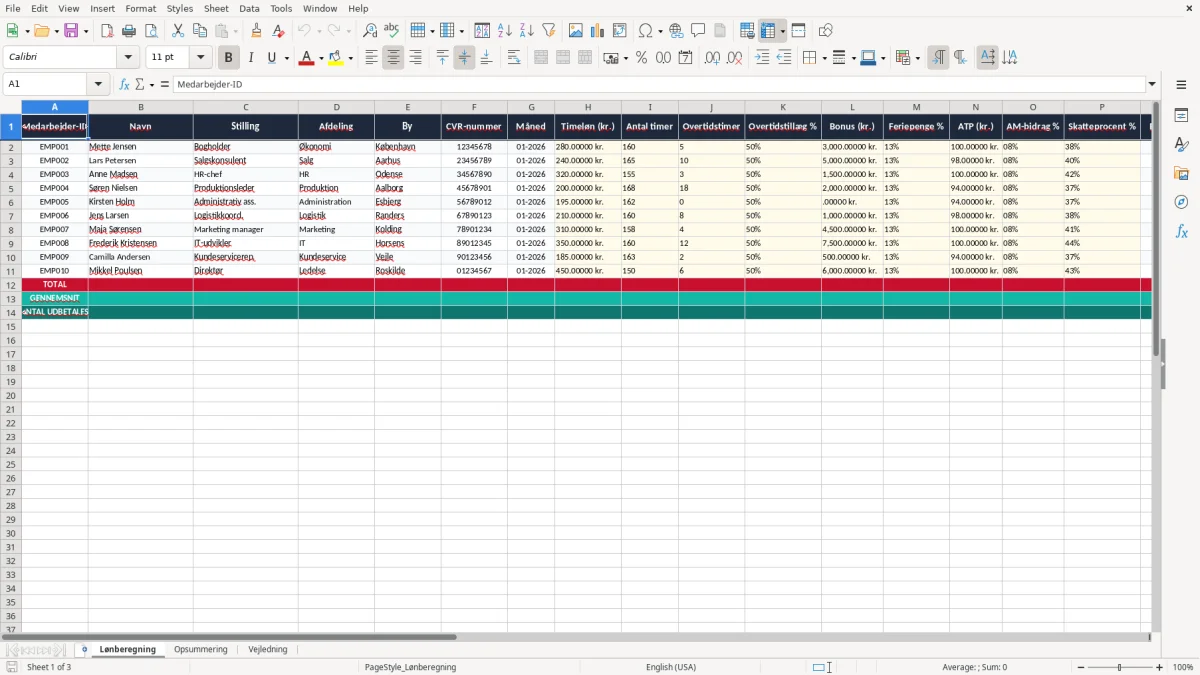Delete a decimal place
The height and width of the screenshot is (675, 1200).
coord(735,58)
